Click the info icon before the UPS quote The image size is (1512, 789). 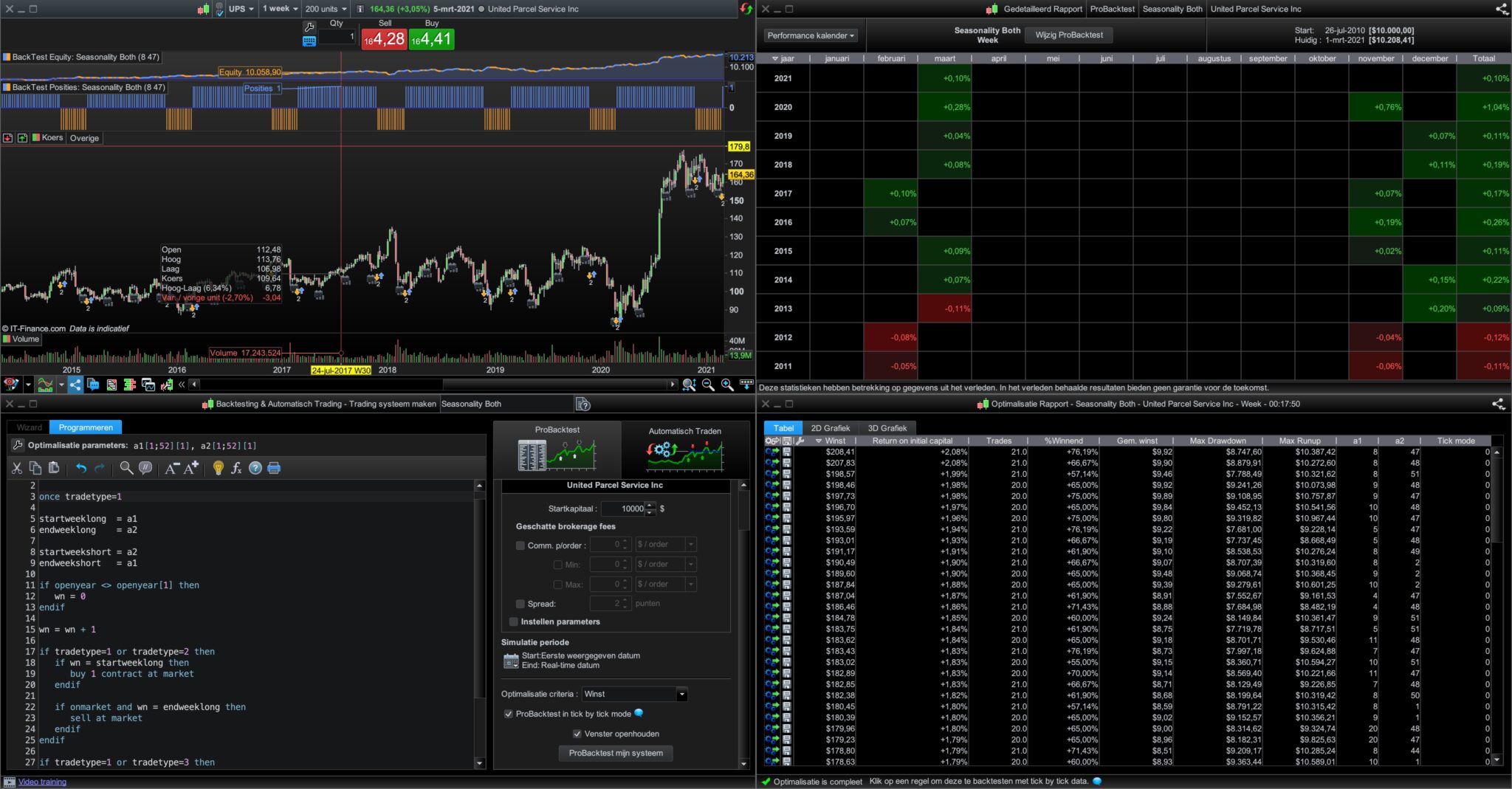click(360, 9)
